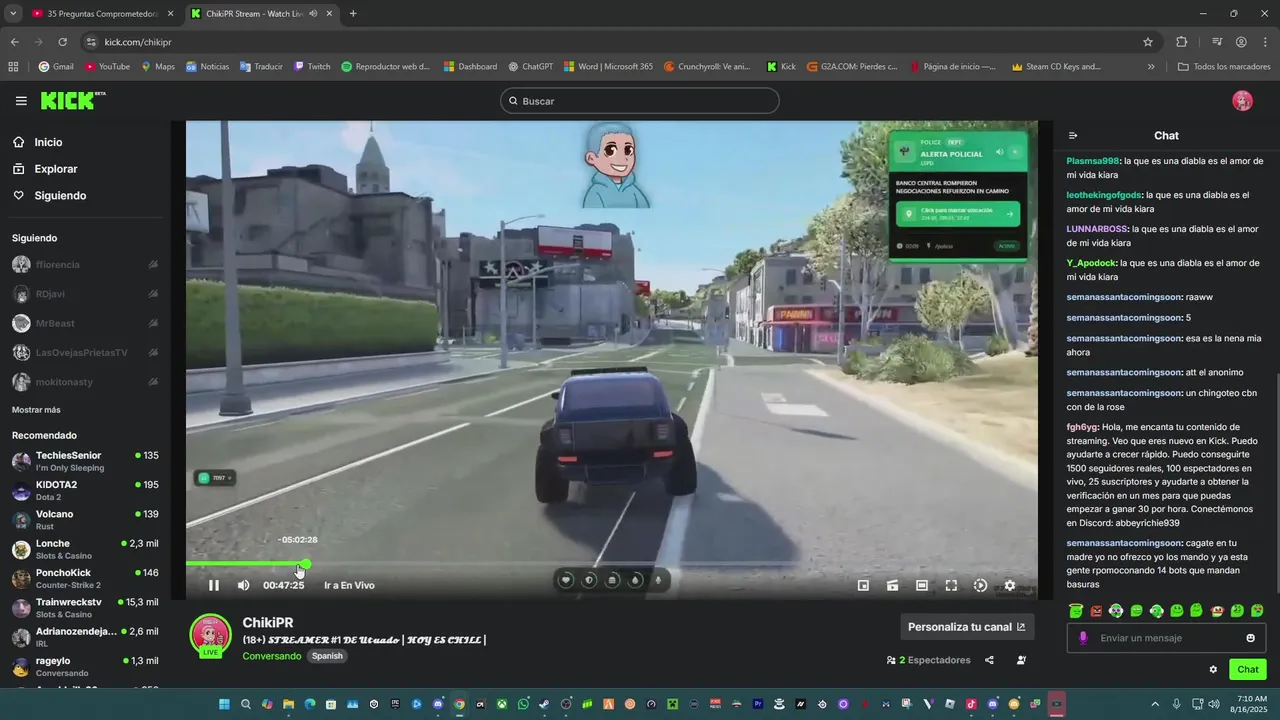Image resolution: width=1280 pixels, height=720 pixels.
Task: Click the Spanish language tag
Action: [327, 656]
